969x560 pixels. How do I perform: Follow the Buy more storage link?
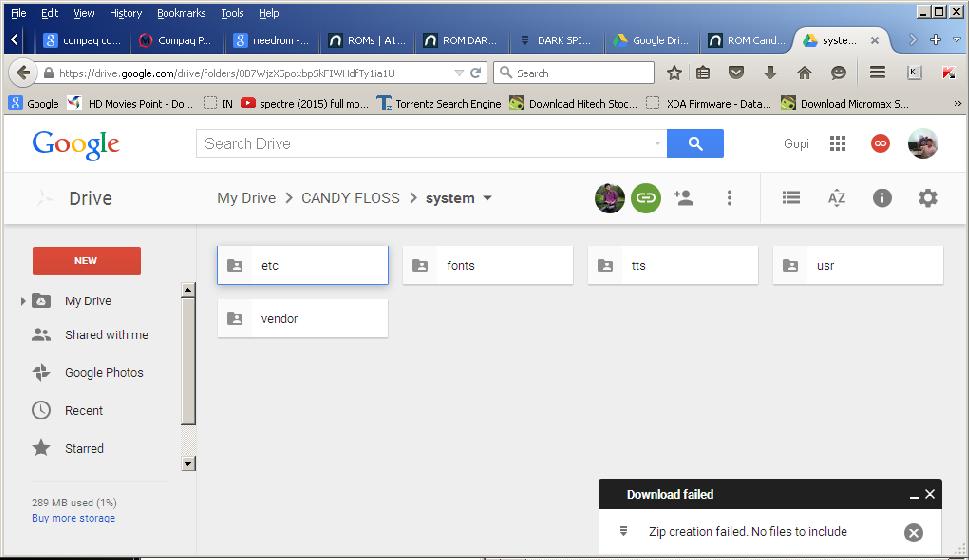tap(73, 519)
